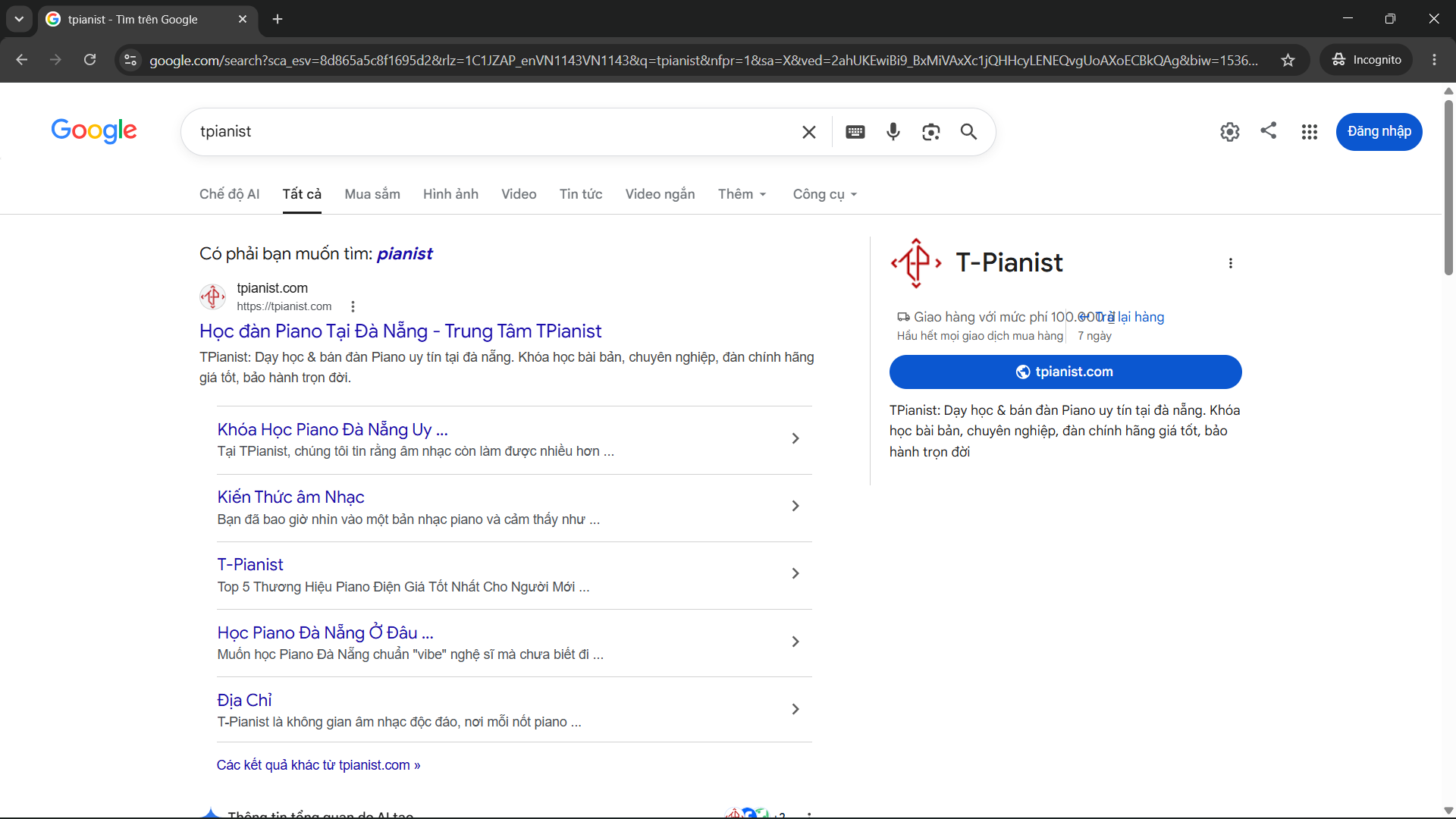1456x819 pixels.
Task: Close the tpianist Google tab
Action: coord(243,19)
